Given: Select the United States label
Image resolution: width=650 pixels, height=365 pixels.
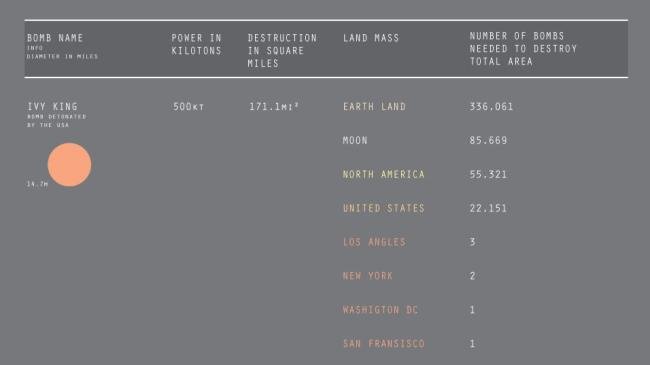Looking at the screenshot, I should pyautogui.click(x=384, y=208).
